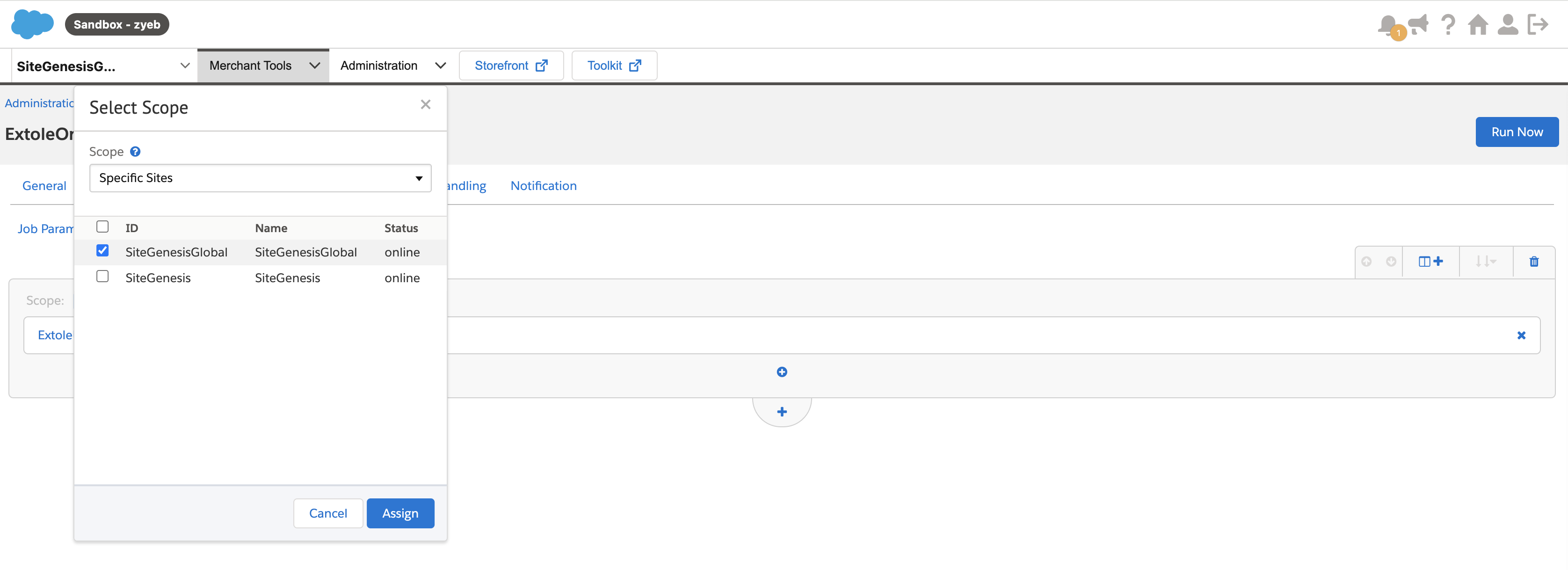Uncheck the SiteGenesisGlobal checkbox

point(102,251)
